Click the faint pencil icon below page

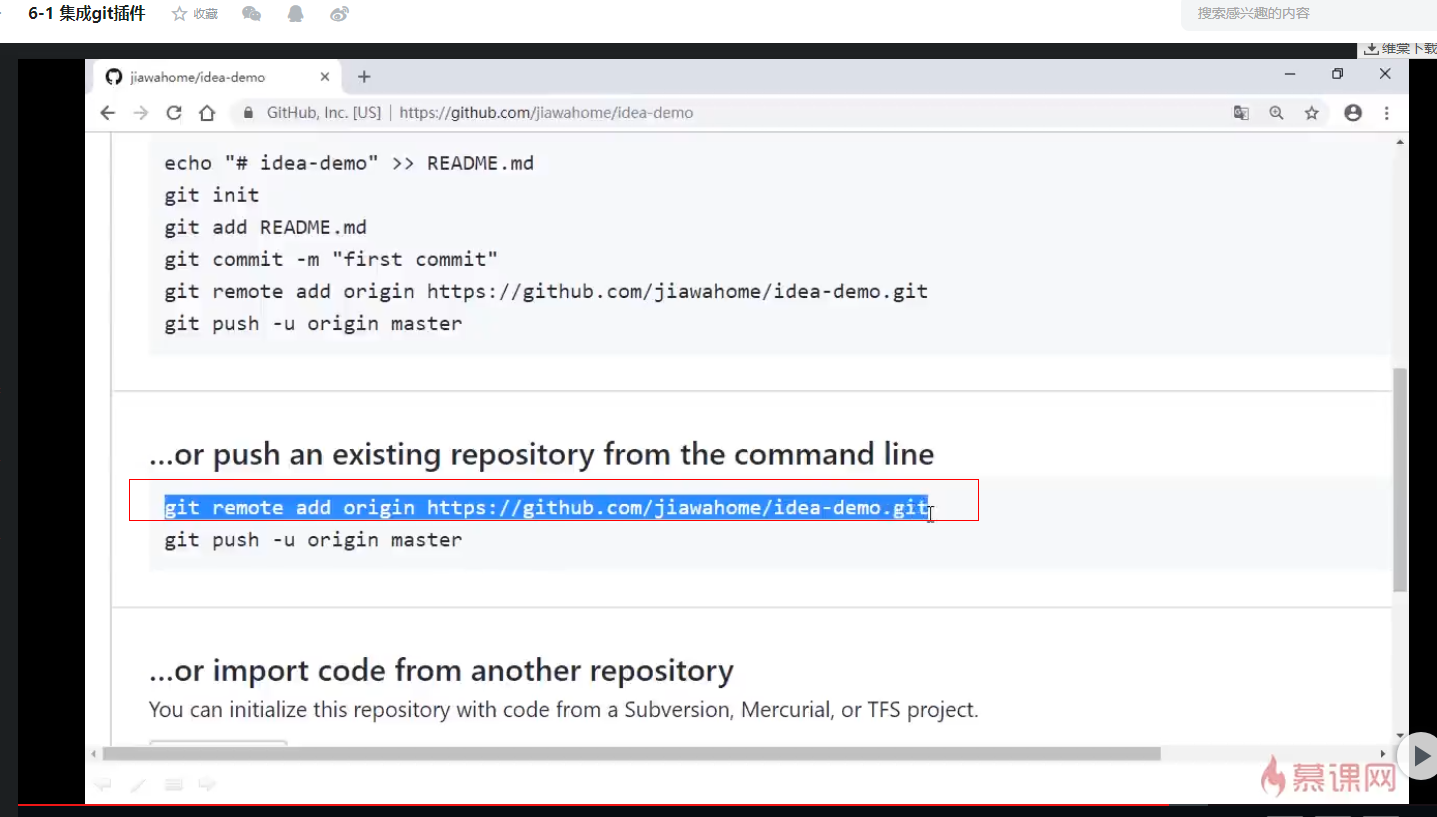(138, 785)
